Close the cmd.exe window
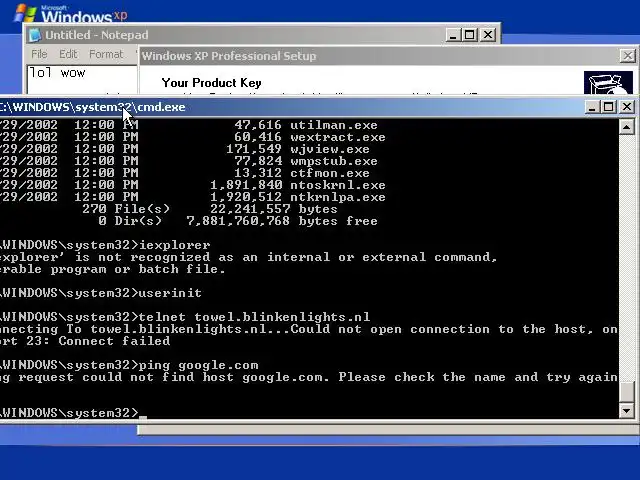This screenshot has width=640, height=480. [627, 107]
